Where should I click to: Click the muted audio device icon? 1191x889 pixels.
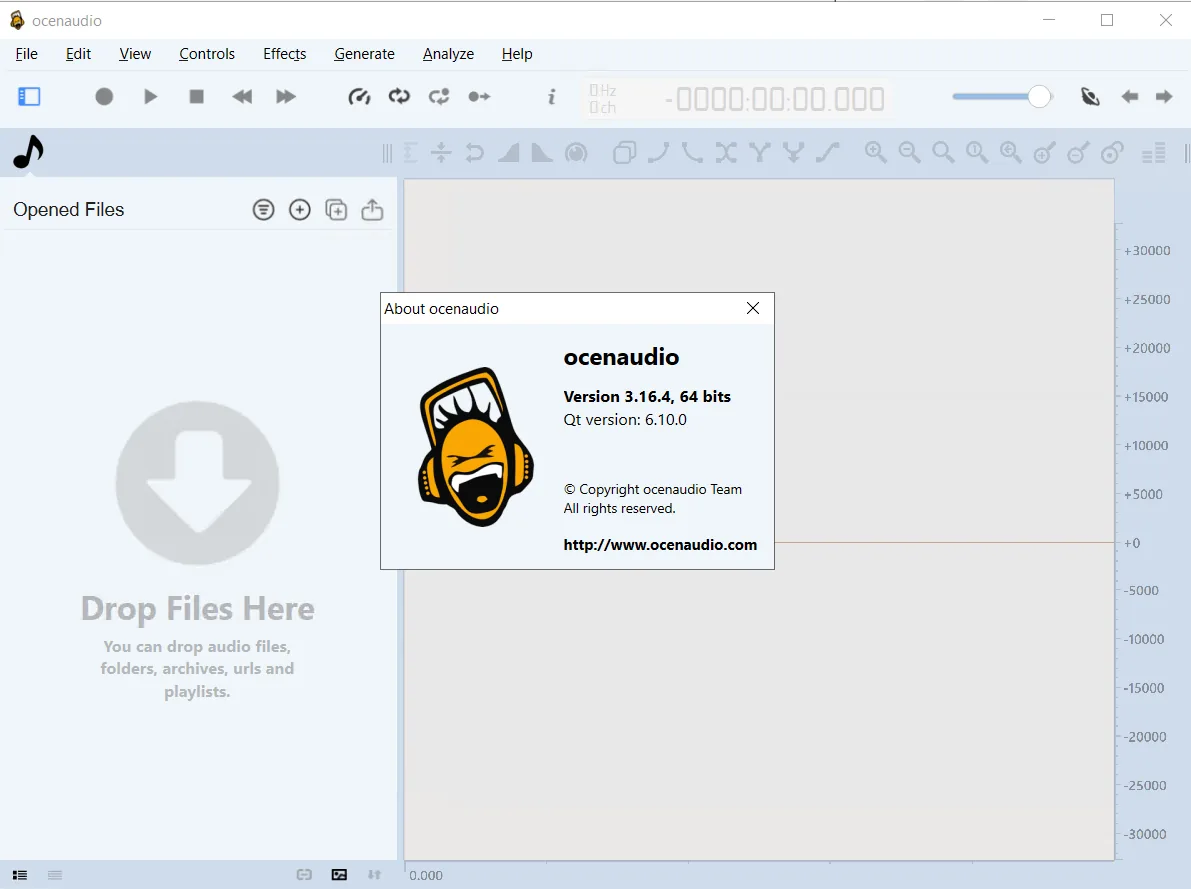pyautogui.click(x=1090, y=96)
